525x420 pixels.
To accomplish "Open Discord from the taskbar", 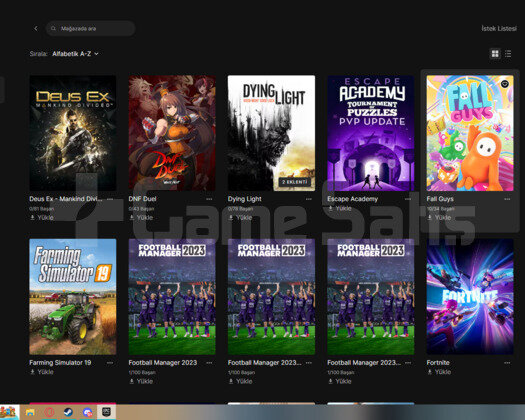I will 88,412.
